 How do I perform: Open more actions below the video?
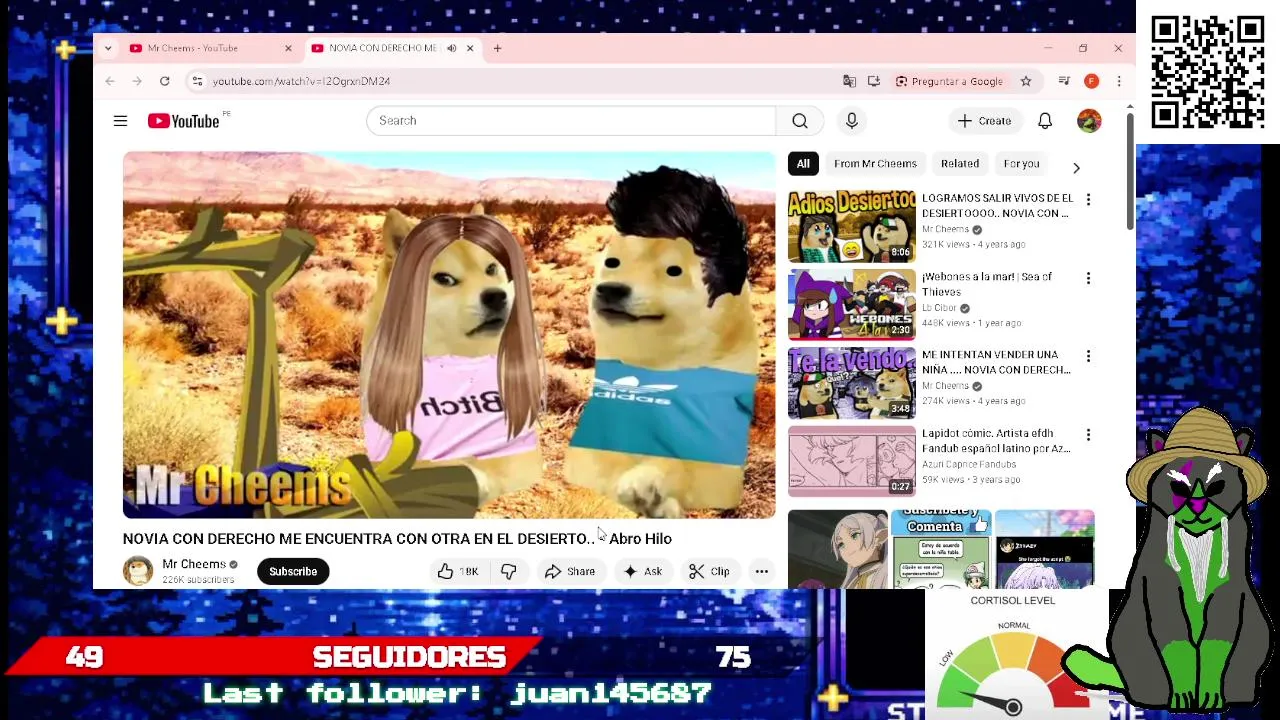pos(761,571)
